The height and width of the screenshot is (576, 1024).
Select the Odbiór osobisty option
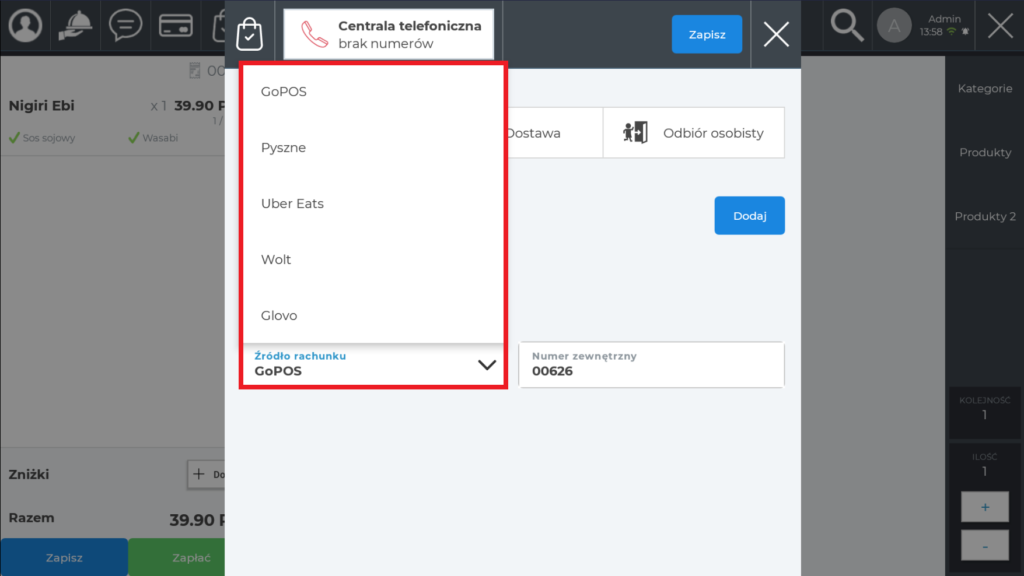click(694, 133)
